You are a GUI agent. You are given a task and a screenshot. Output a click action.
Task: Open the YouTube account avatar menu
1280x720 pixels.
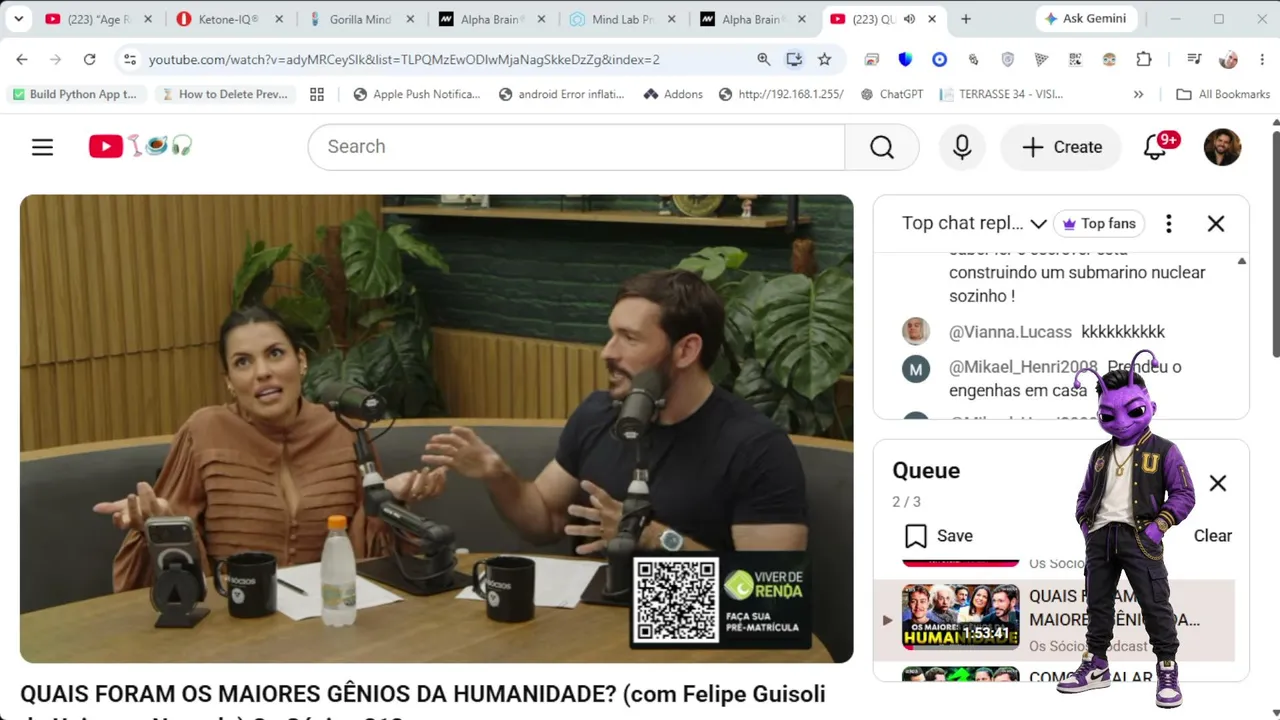point(1222,147)
